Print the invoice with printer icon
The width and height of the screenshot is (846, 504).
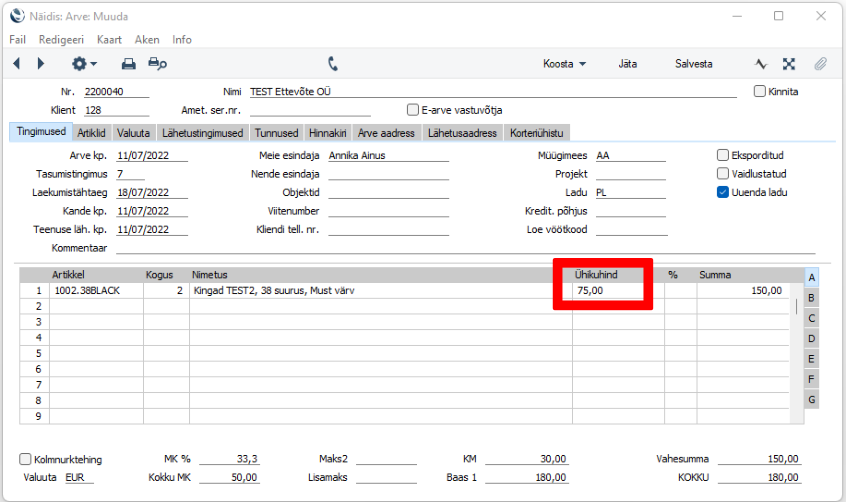(128, 64)
